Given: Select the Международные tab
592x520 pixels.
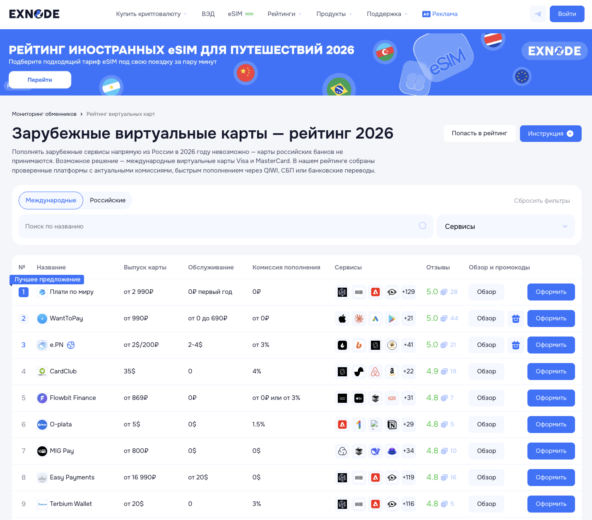Looking at the screenshot, I should tap(51, 200).
